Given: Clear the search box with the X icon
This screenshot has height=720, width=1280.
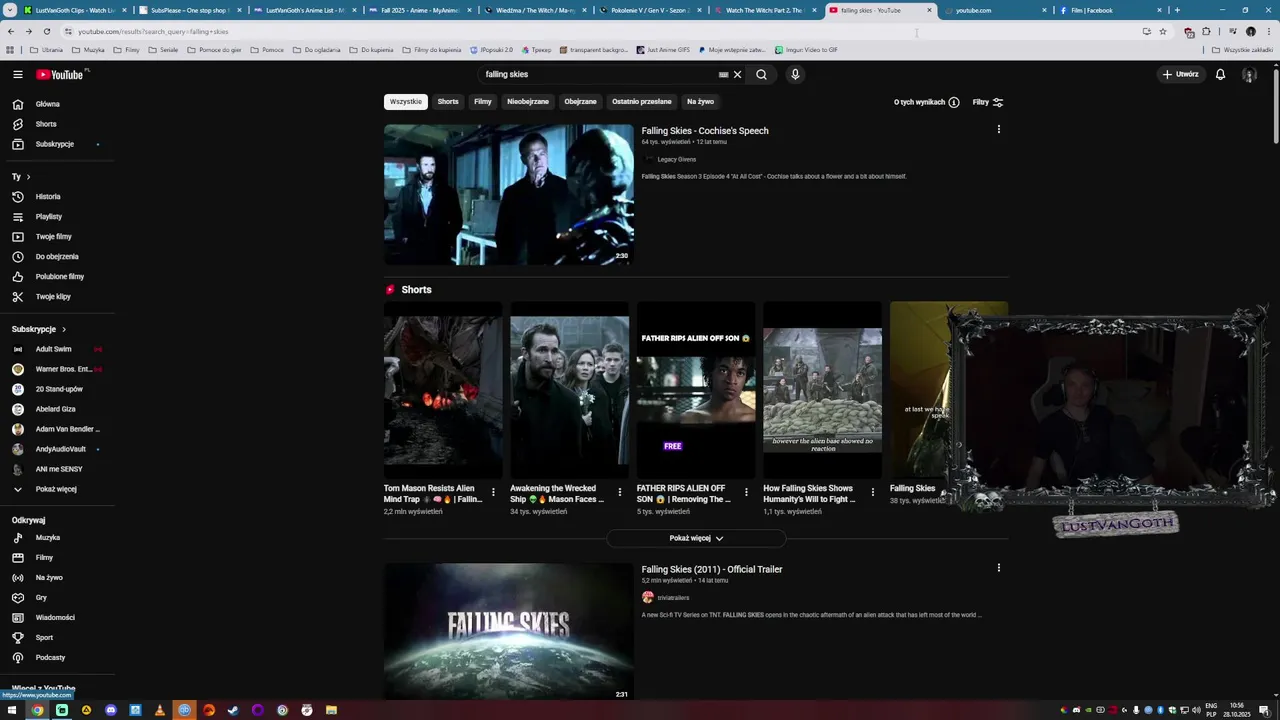Looking at the screenshot, I should 738,74.
